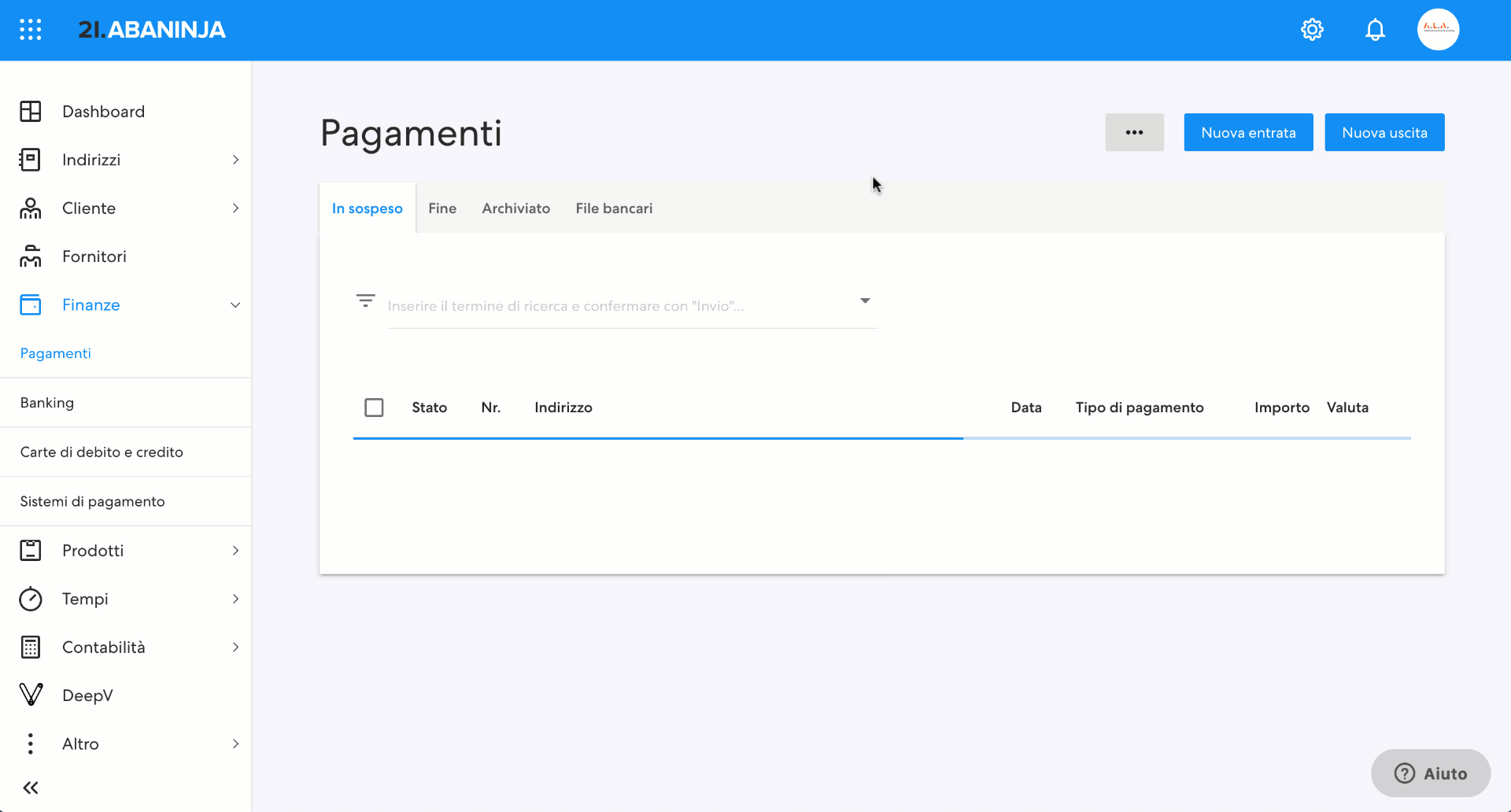Tick the select-all checkbox in table header

point(374,408)
